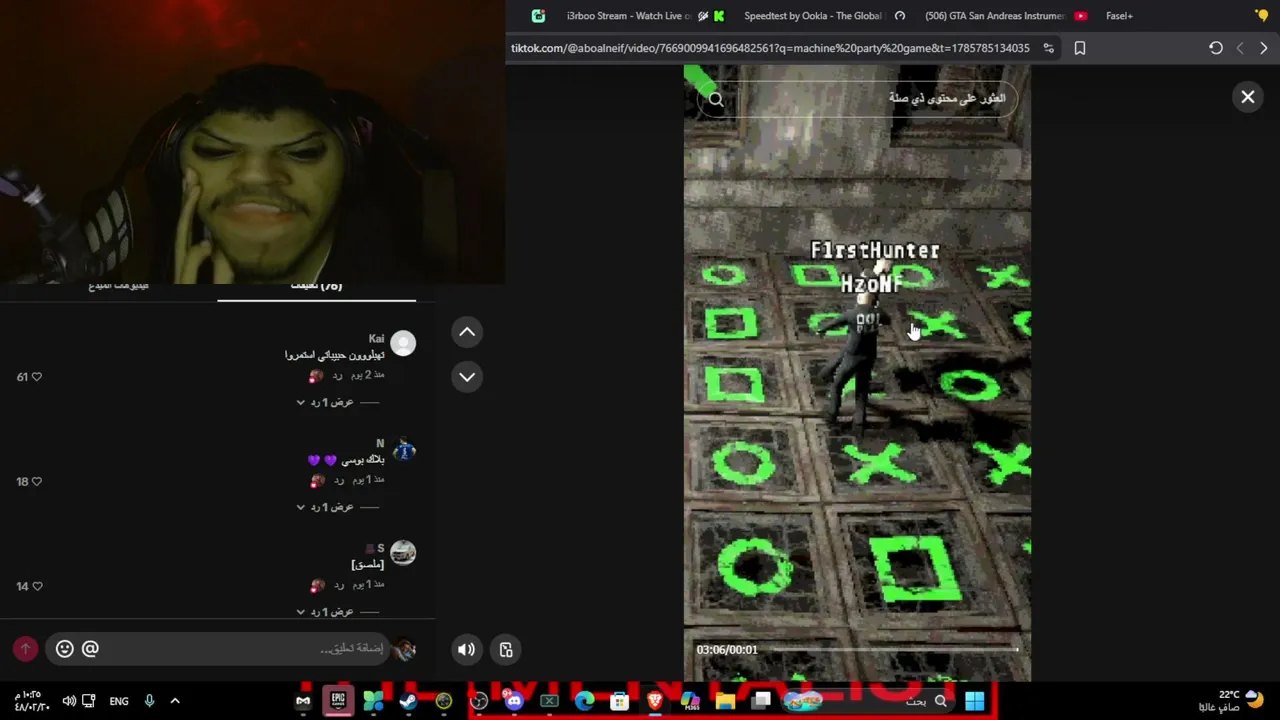Seek in the video progress bar

coord(895,650)
